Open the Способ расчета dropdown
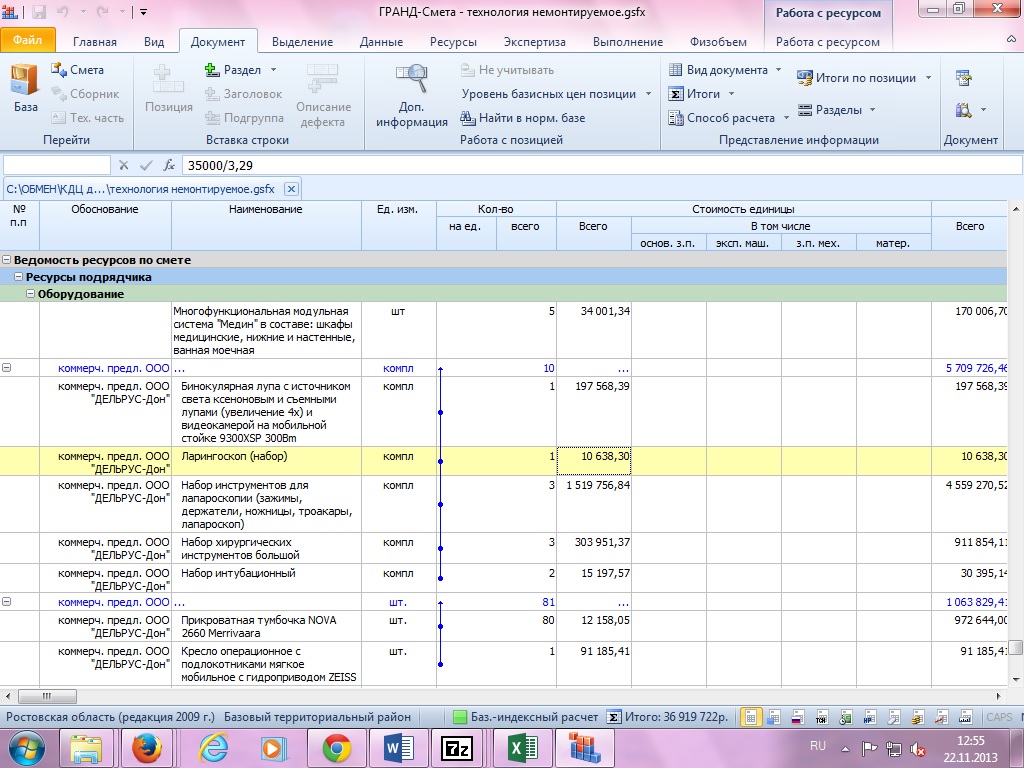Viewport: 1024px width, 768px height. 729,117
